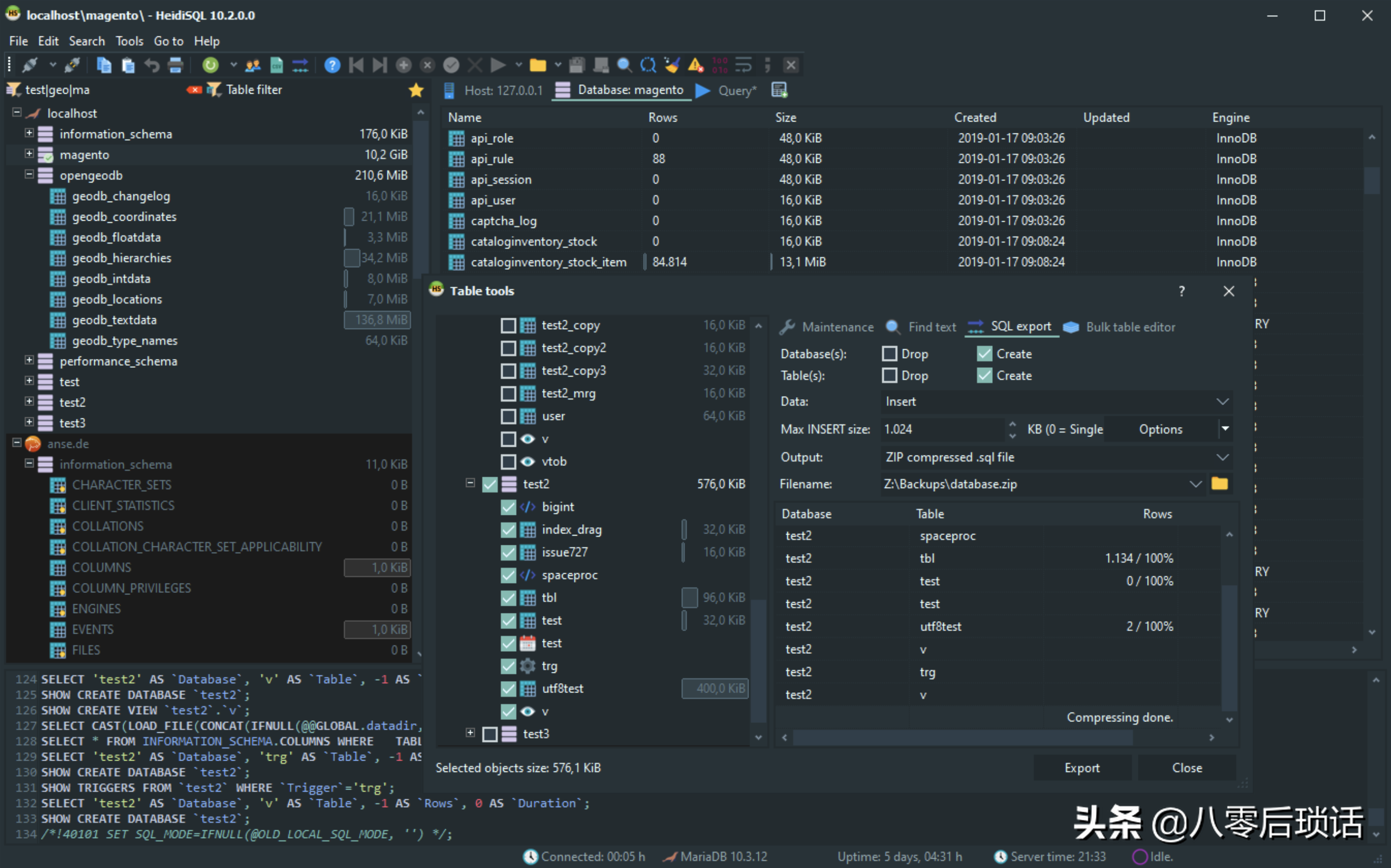Click the Paste icon in main toolbar

pos(128,65)
